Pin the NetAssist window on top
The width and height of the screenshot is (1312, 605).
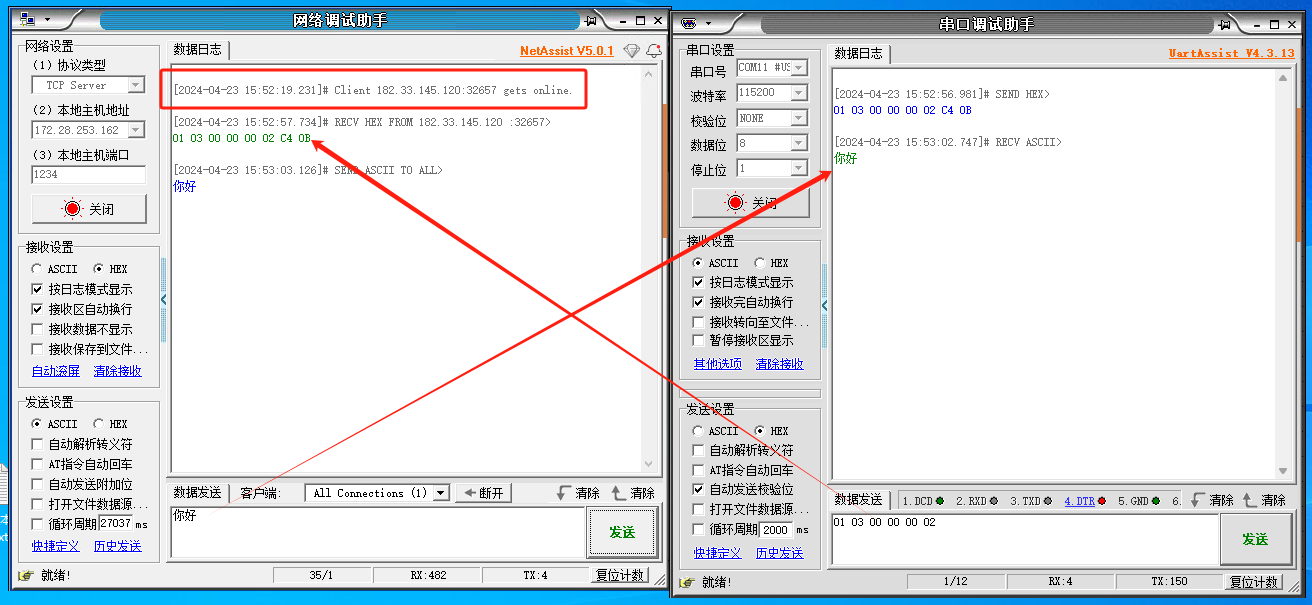[x=590, y=20]
